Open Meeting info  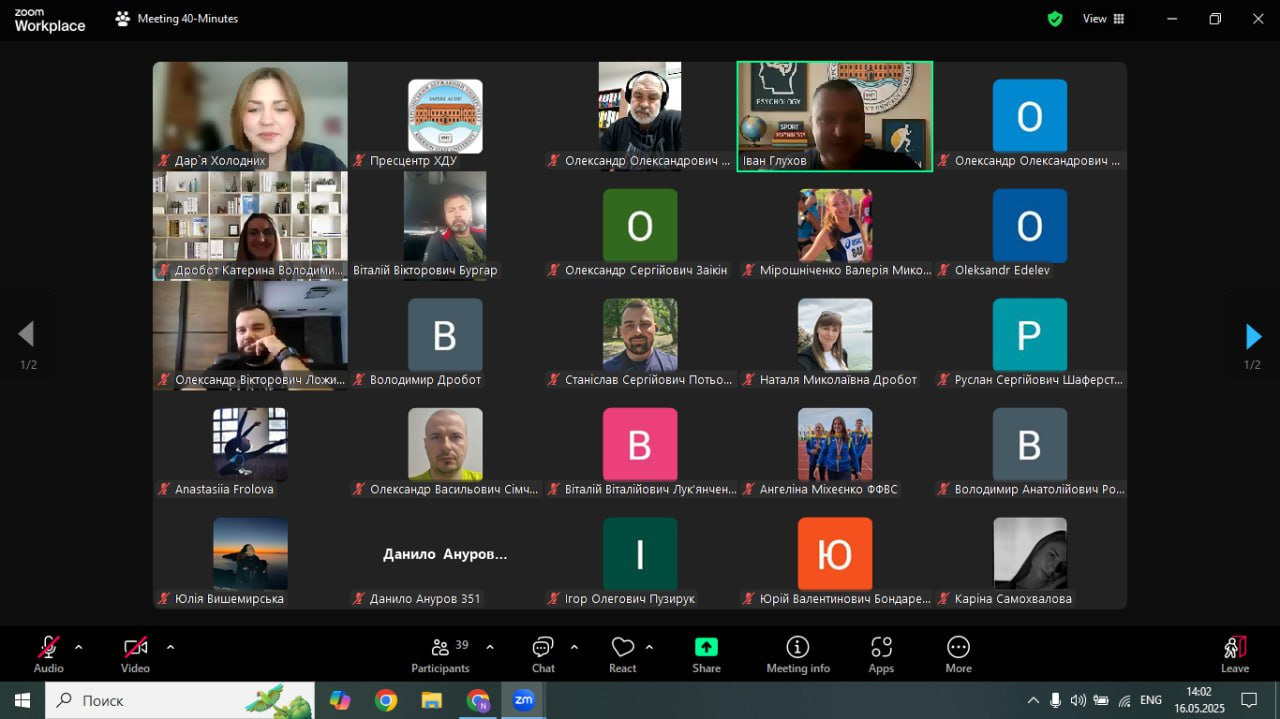(798, 647)
